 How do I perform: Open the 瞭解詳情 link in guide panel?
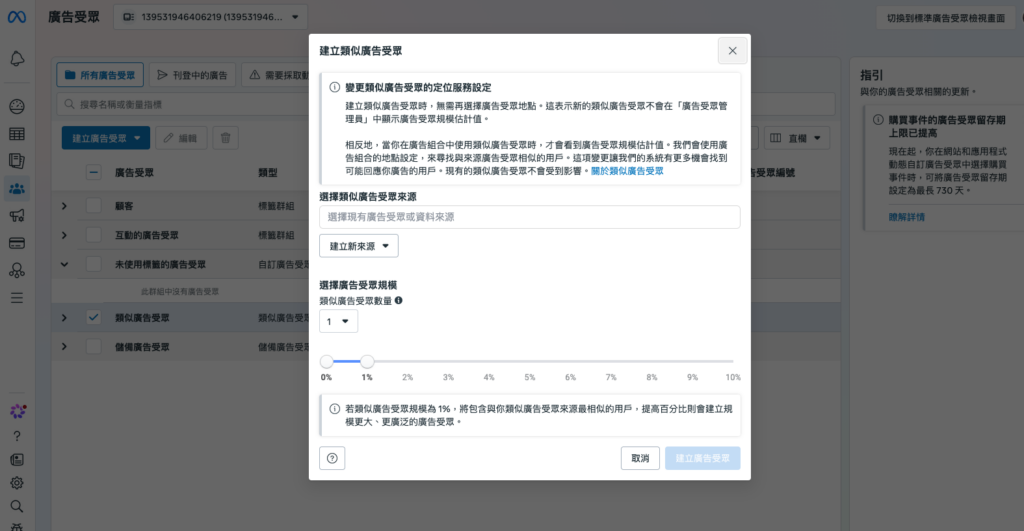[906, 217]
